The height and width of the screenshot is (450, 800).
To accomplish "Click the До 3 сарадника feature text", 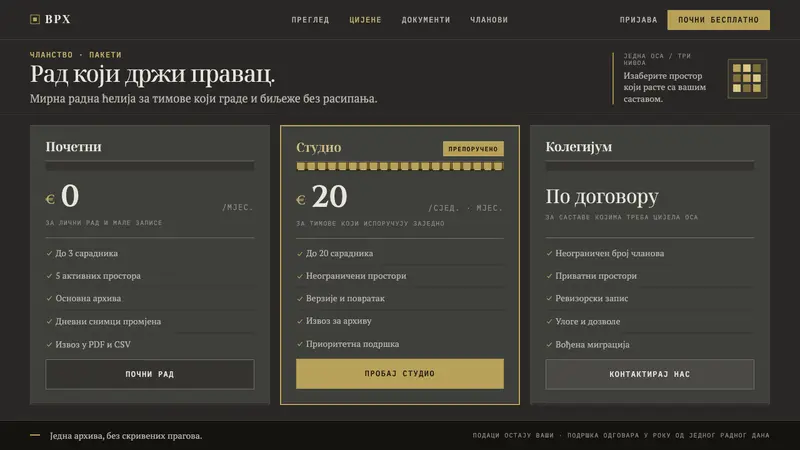I will [87, 253].
